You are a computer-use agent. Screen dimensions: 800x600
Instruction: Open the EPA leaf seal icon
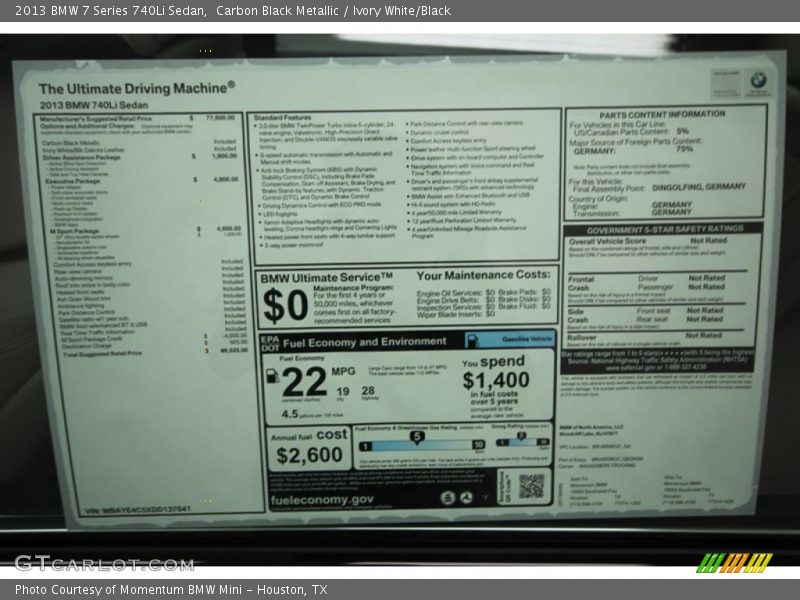tap(447, 498)
